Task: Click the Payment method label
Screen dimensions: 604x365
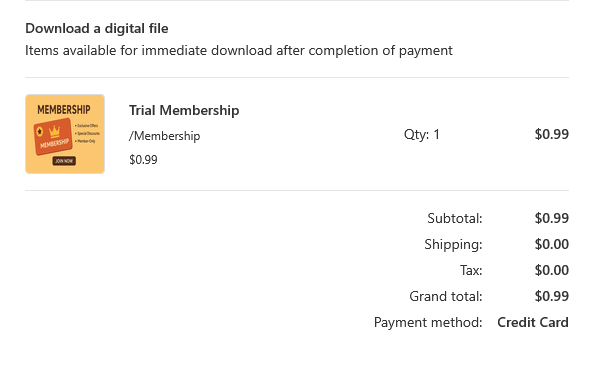Action: tap(428, 322)
